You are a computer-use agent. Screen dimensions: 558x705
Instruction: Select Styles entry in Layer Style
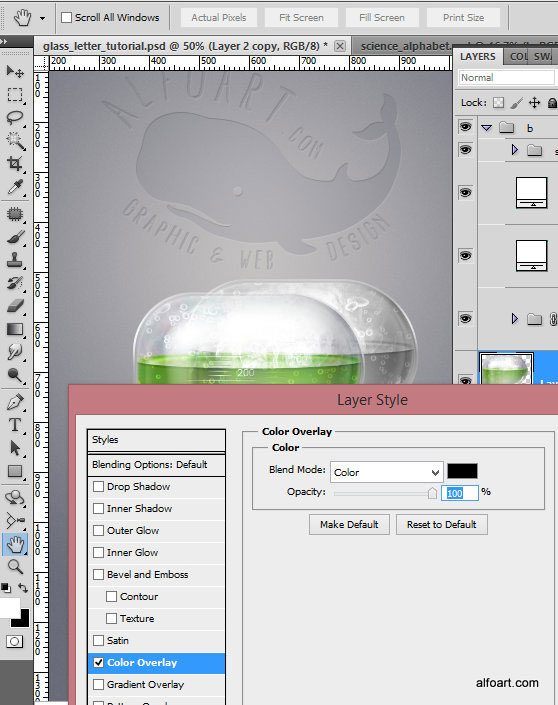tap(156, 440)
